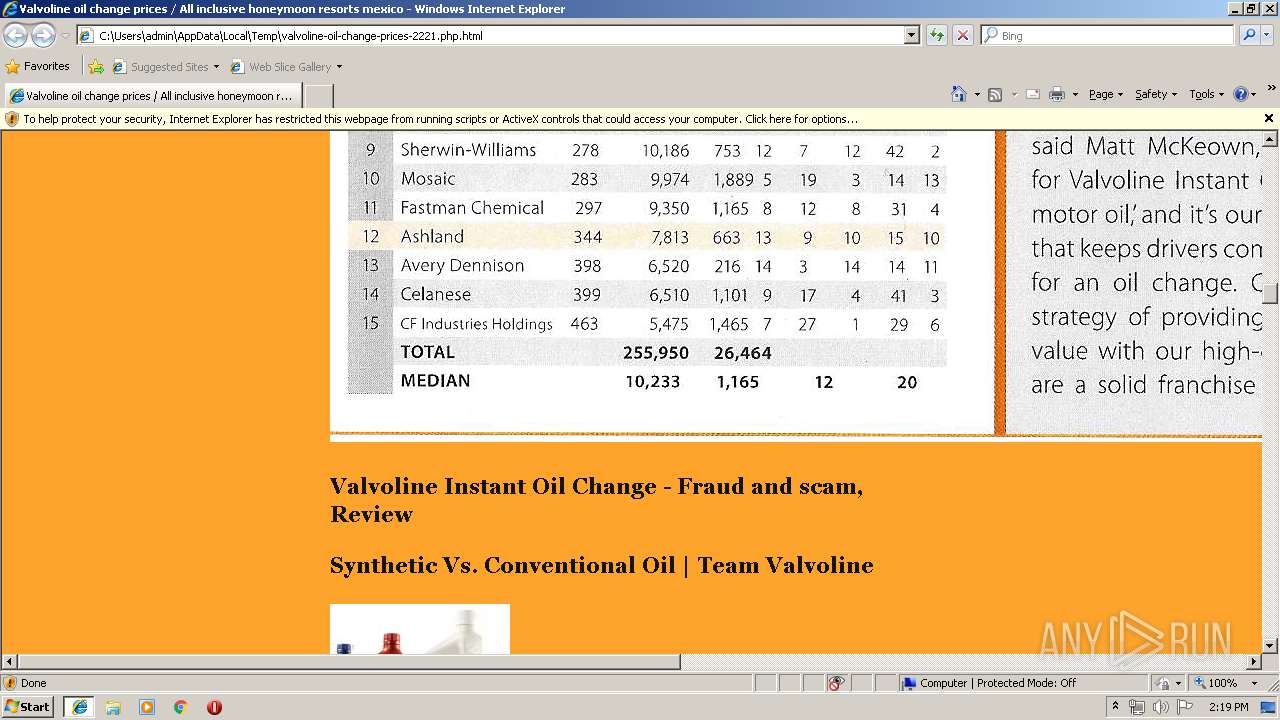1280x720 pixels.
Task: Click the Add to Favorites Bar icon
Action: 96,67
